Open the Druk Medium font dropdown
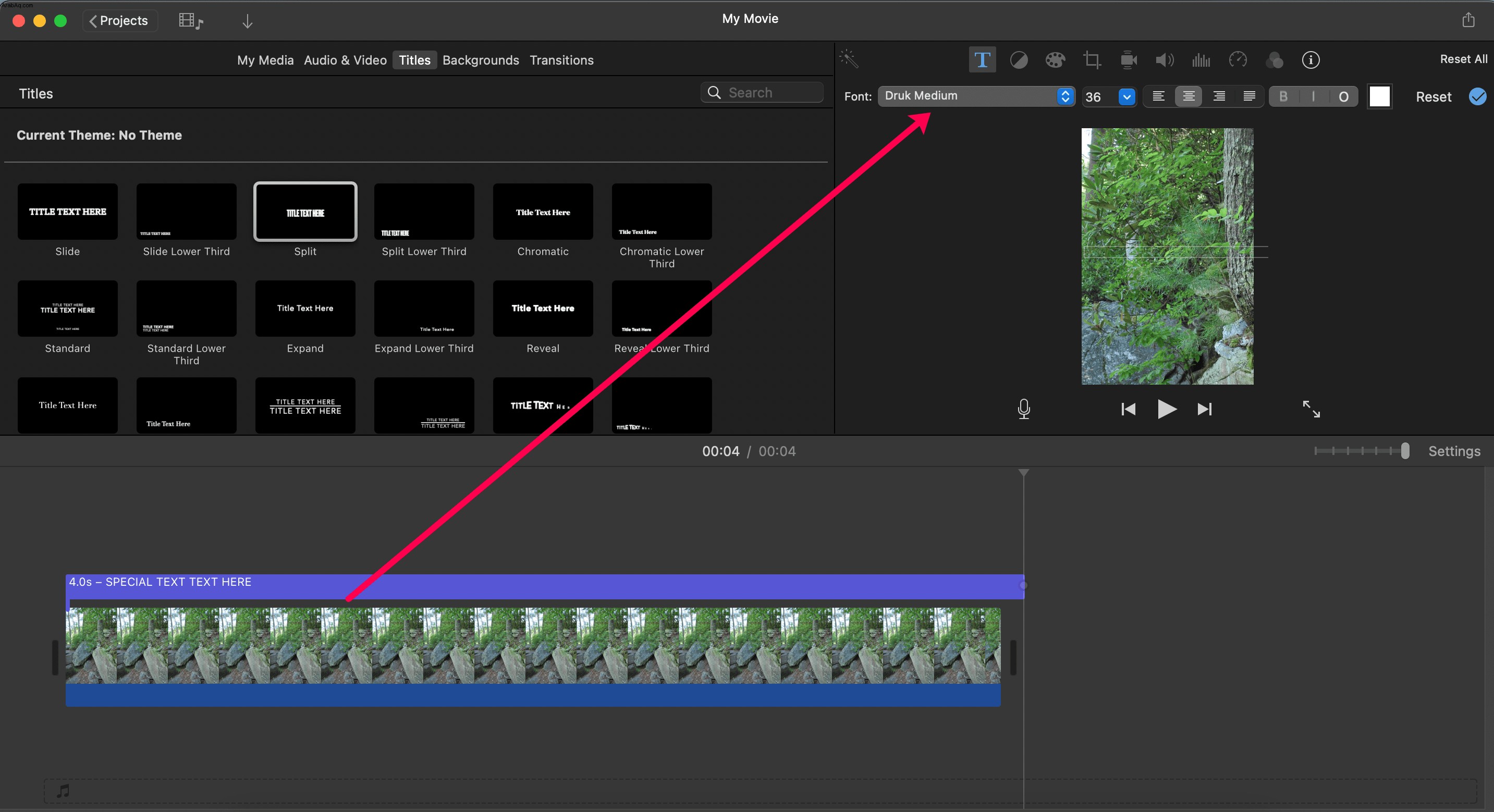 [977, 96]
